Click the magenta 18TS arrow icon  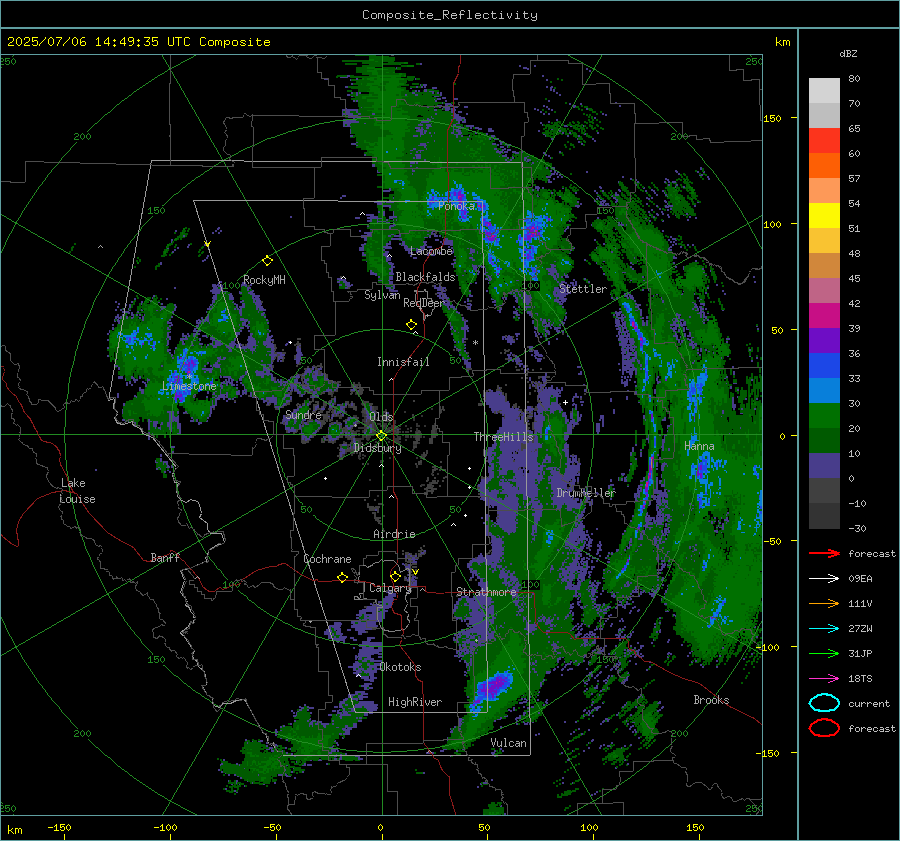coord(824,679)
